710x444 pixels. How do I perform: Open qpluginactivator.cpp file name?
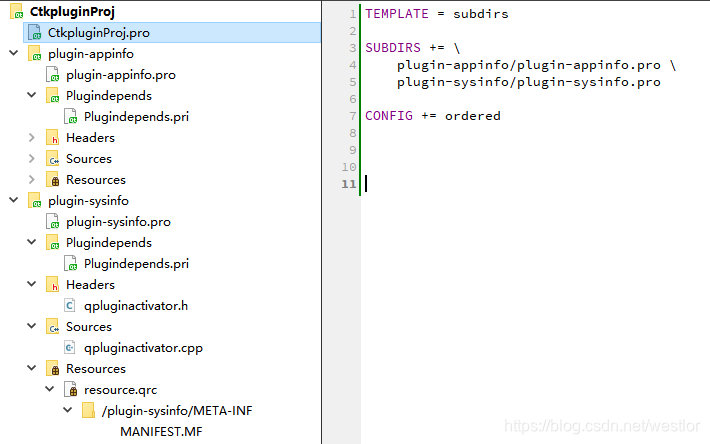point(144,349)
